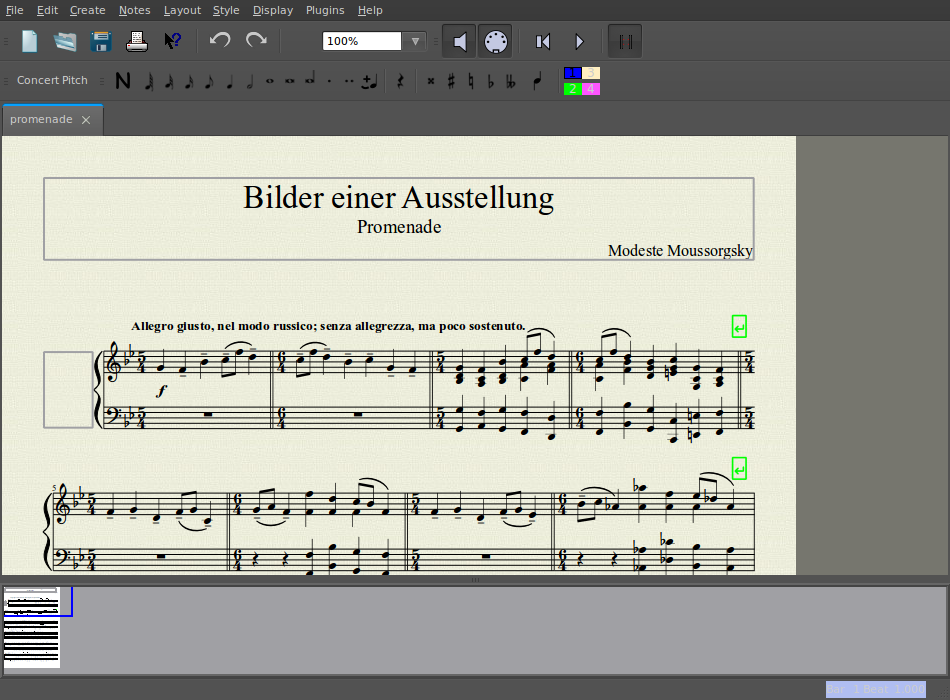
Task: Open the Print dialog from the toolbar
Action: click(136, 41)
